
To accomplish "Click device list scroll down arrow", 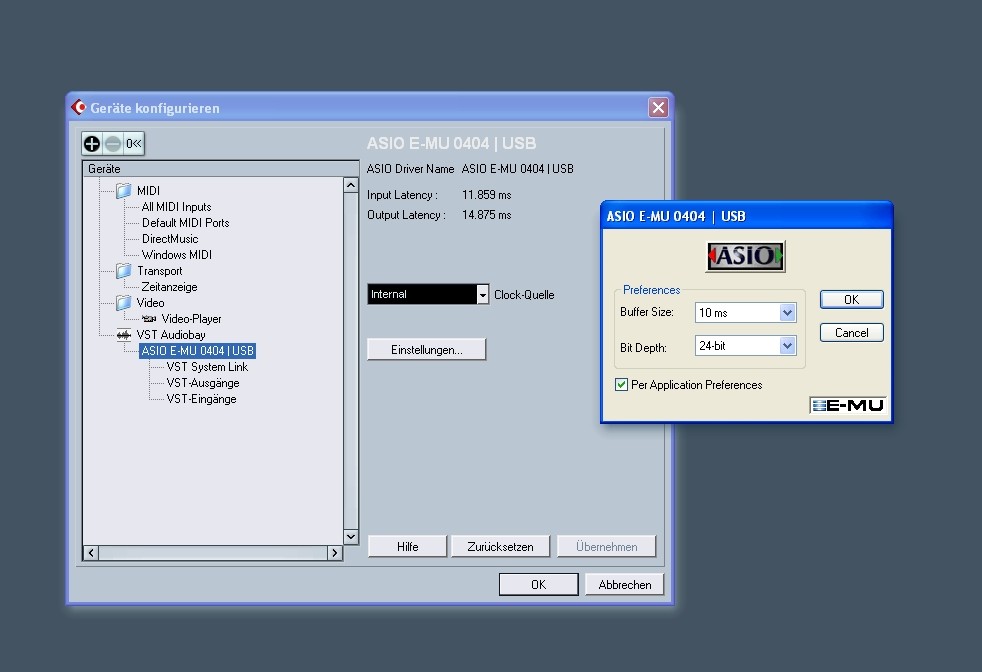I will pyautogui.click(x=351, y=537).
